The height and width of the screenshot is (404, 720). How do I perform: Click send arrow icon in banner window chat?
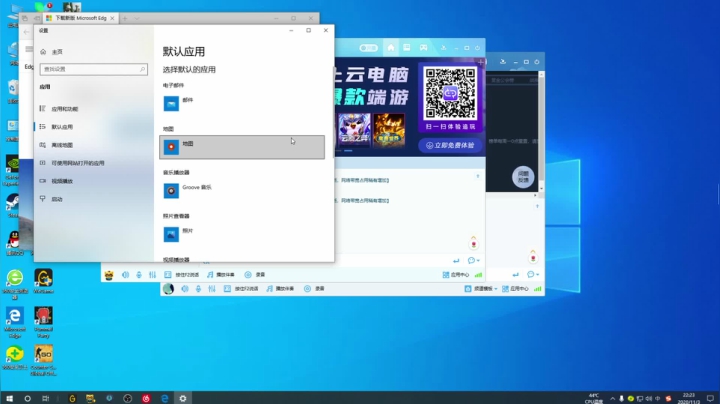(x=456, y=261)
